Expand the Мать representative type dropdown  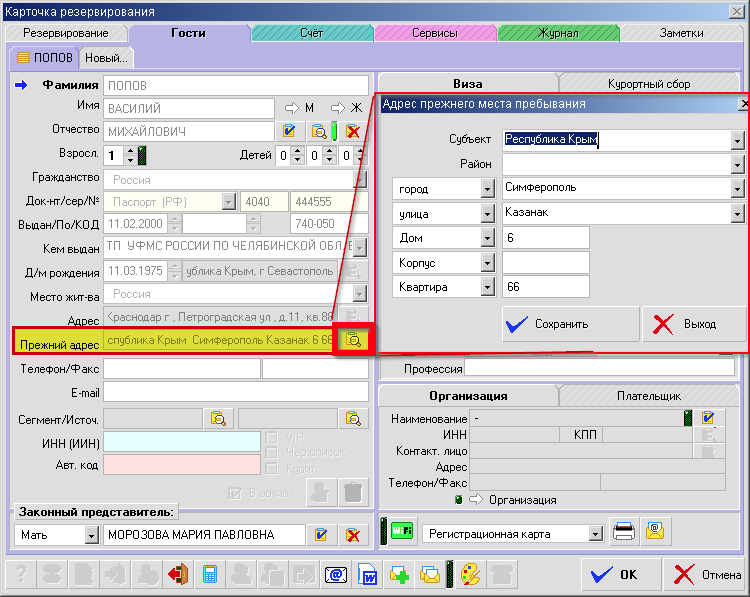pos(91,535)
